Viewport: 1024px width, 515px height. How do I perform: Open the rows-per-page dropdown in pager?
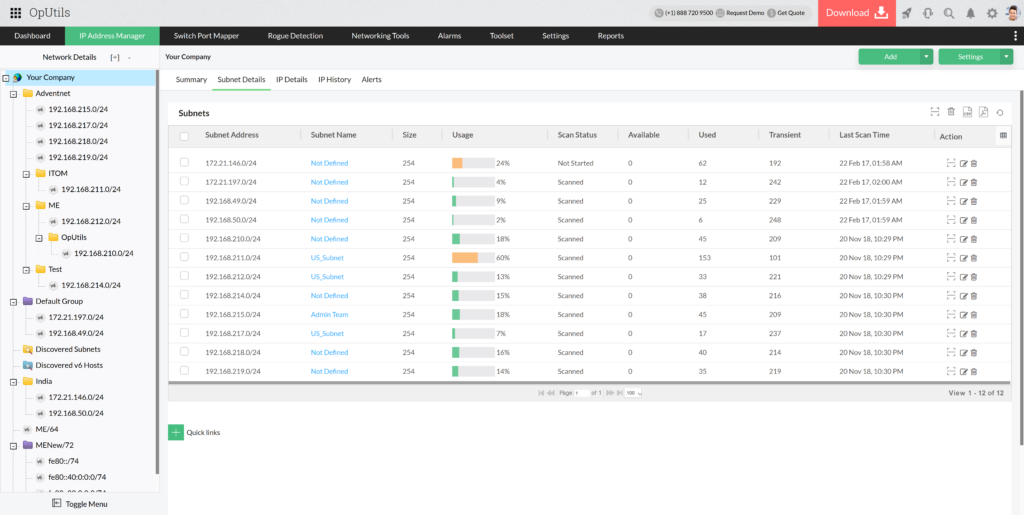pos(633,393)
